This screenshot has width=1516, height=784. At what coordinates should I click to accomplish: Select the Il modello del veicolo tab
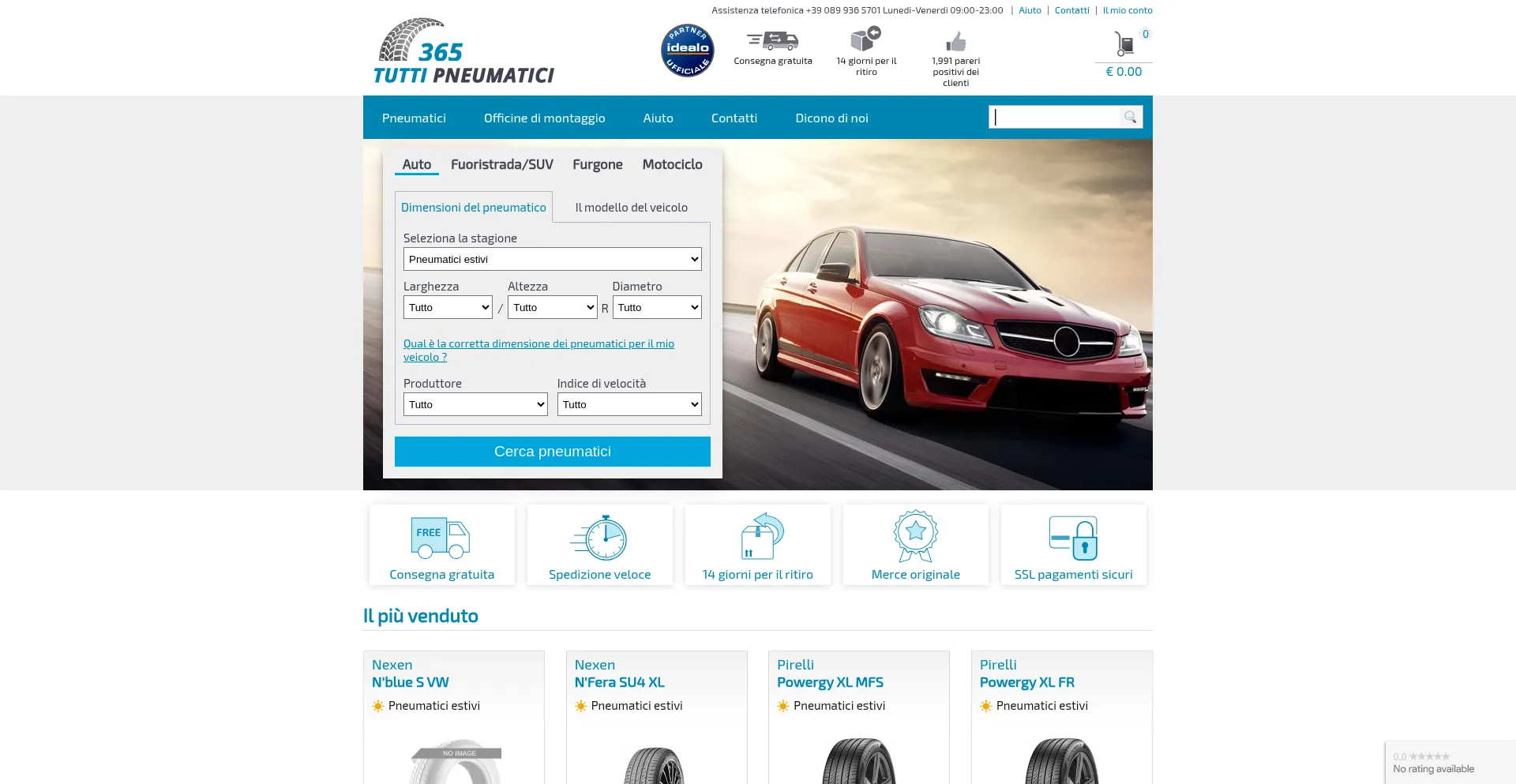(631, 208)
